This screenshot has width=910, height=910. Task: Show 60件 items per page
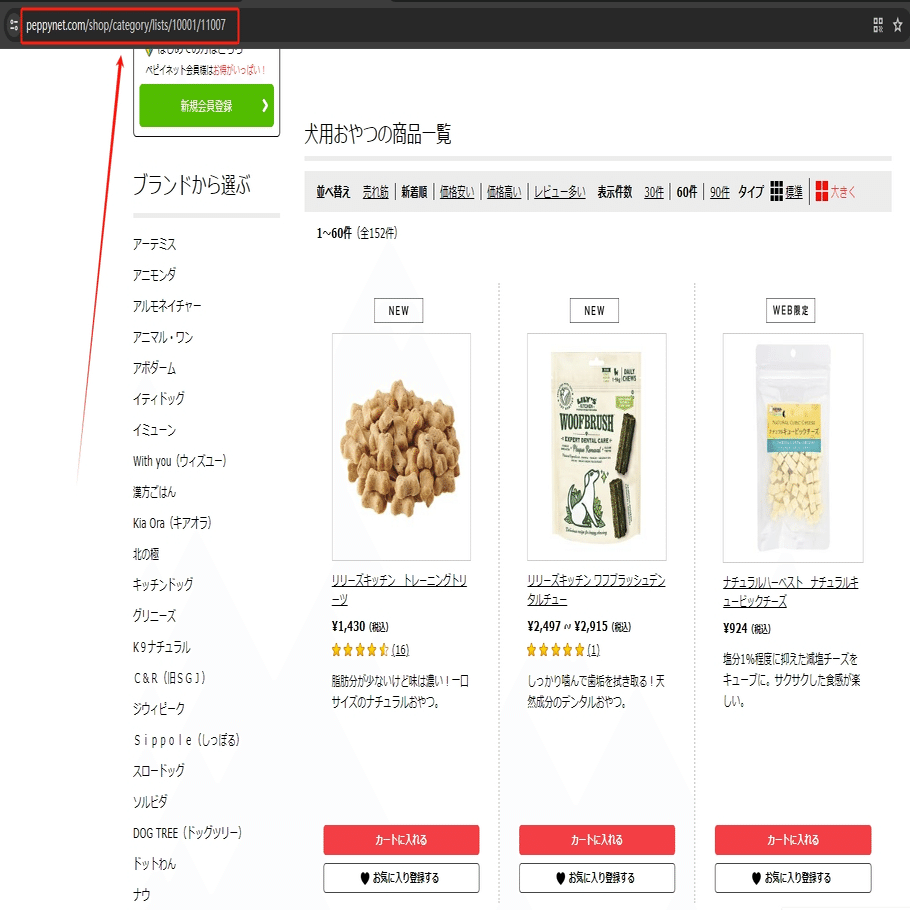(687, 192)
